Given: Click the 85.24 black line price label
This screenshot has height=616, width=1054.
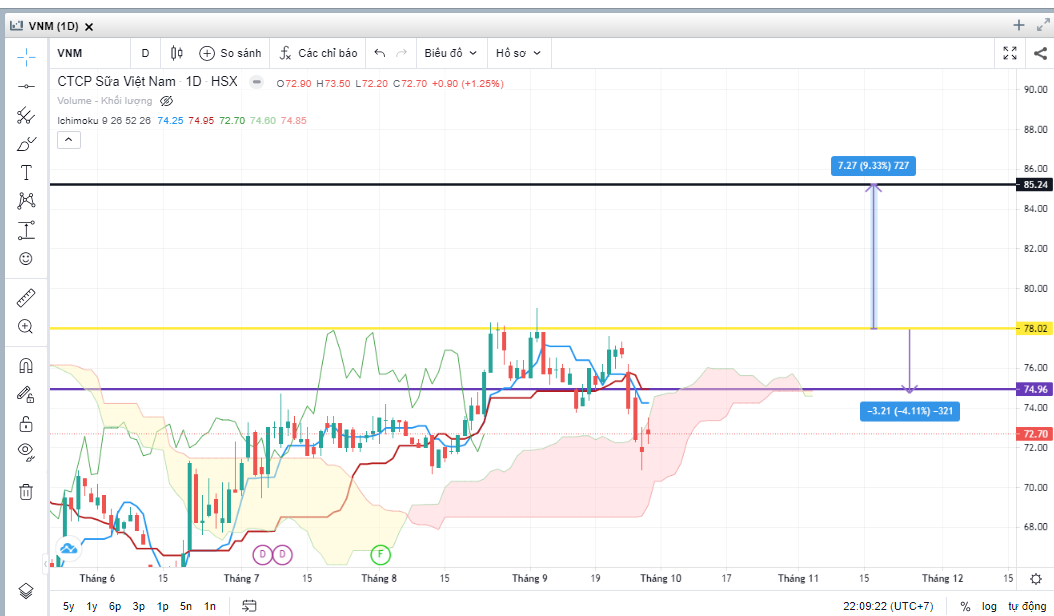Looking at the screenshot, I should pyautogui.click(x=1035, y=184).
